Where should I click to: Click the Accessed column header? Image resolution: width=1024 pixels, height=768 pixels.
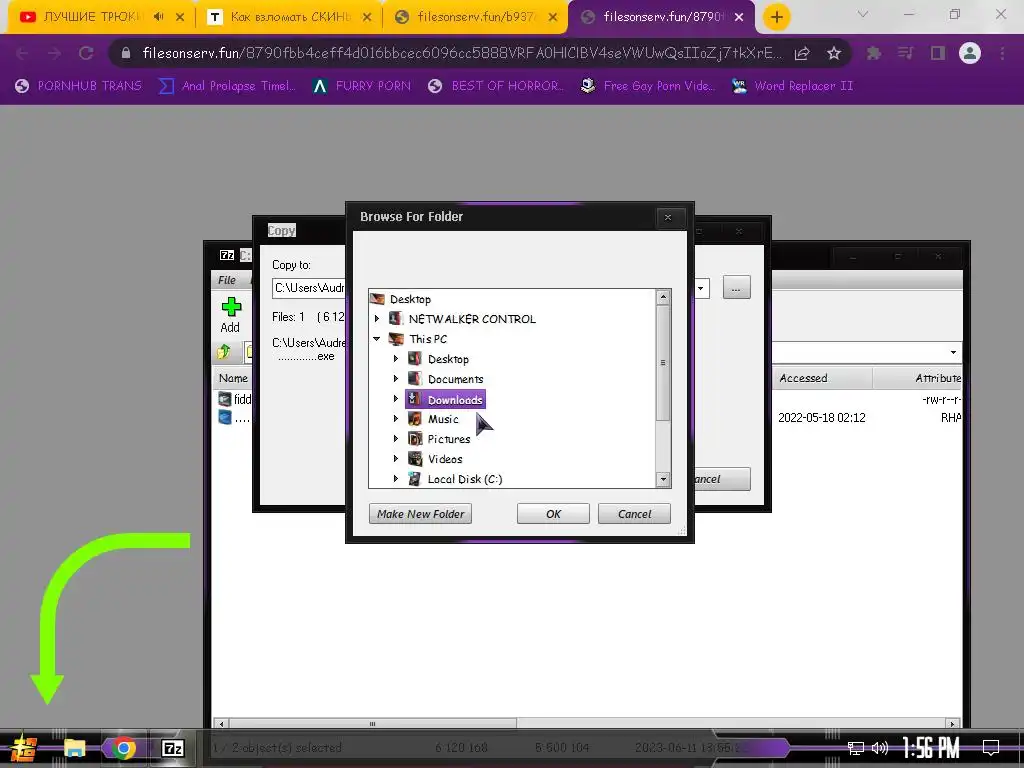pos(822,378)
